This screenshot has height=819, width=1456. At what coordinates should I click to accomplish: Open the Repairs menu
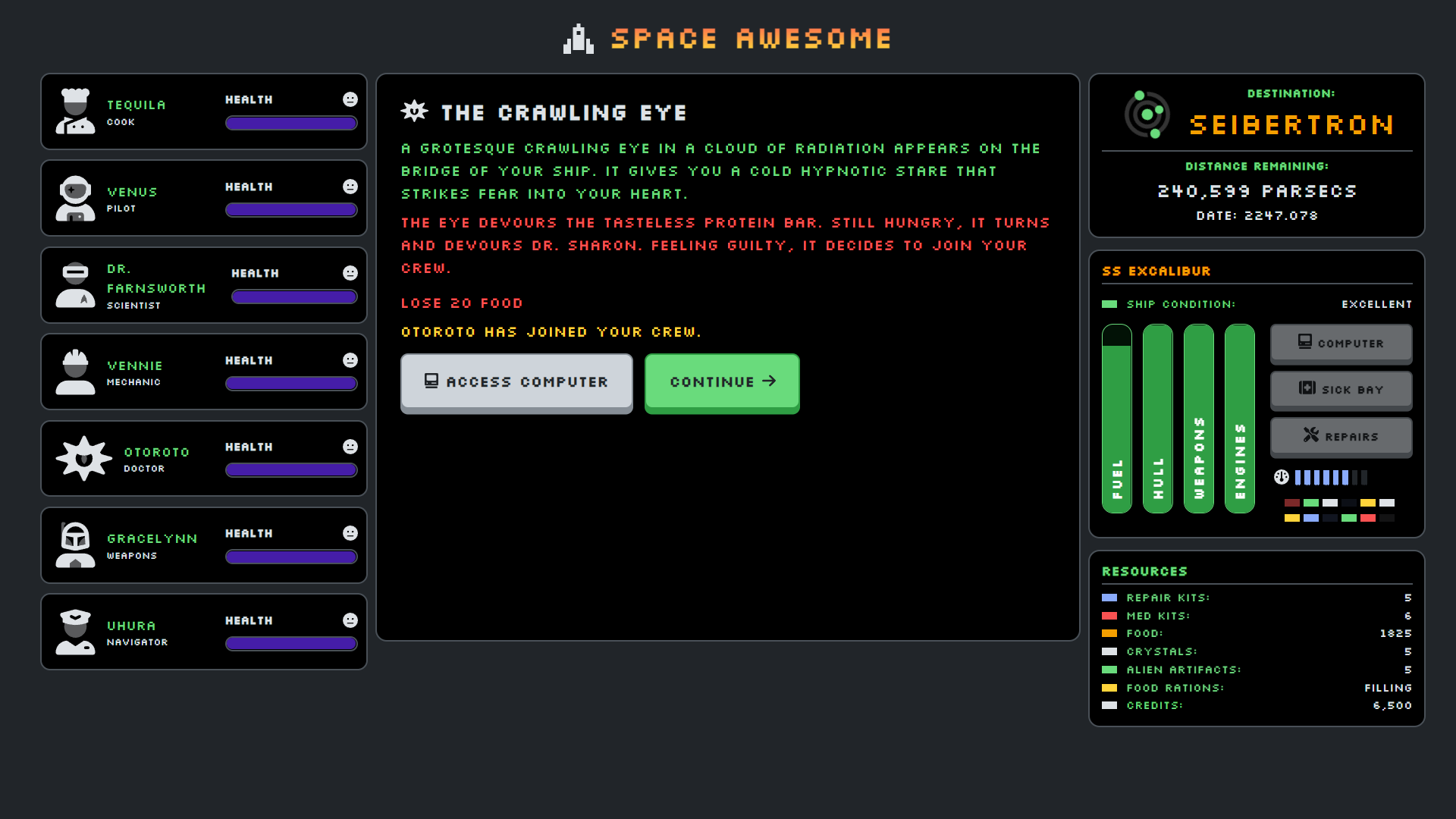tap(1341, 437)
